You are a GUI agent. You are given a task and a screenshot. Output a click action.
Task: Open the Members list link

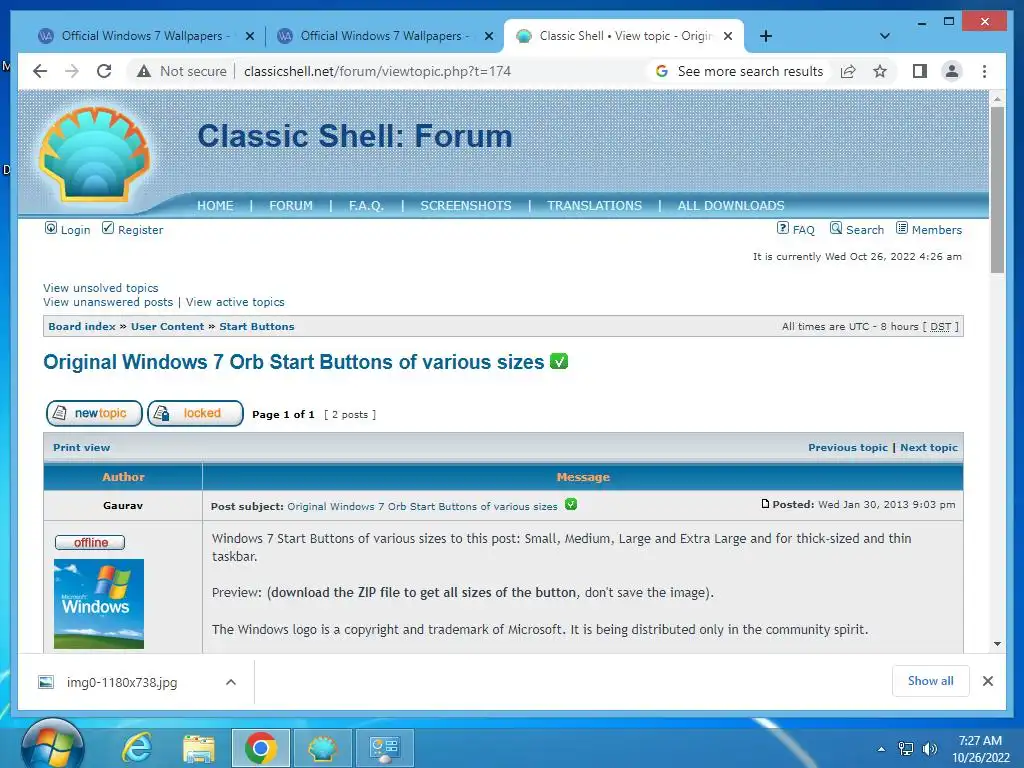pos(929,229)
